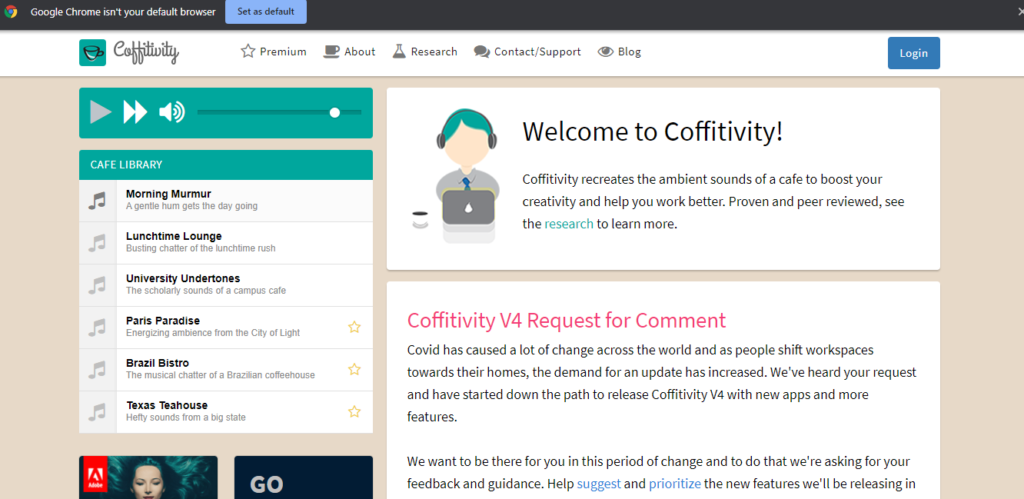Play the Morning Murmur track title
Viewport: 1024px width, 499px height.
(168, 194)
